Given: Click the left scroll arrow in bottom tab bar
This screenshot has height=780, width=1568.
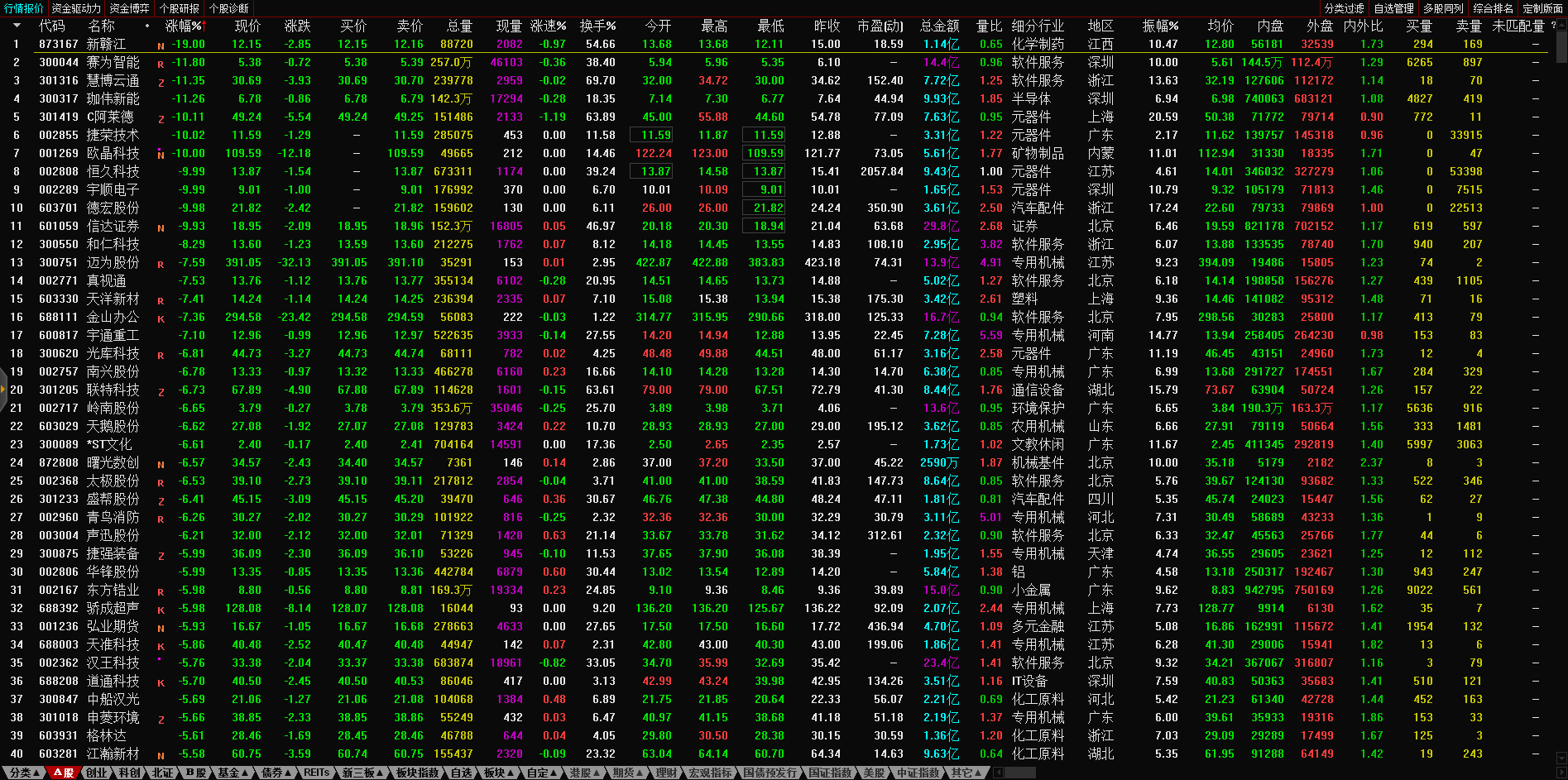Looking at the screenshot, I should coord(998,773).
